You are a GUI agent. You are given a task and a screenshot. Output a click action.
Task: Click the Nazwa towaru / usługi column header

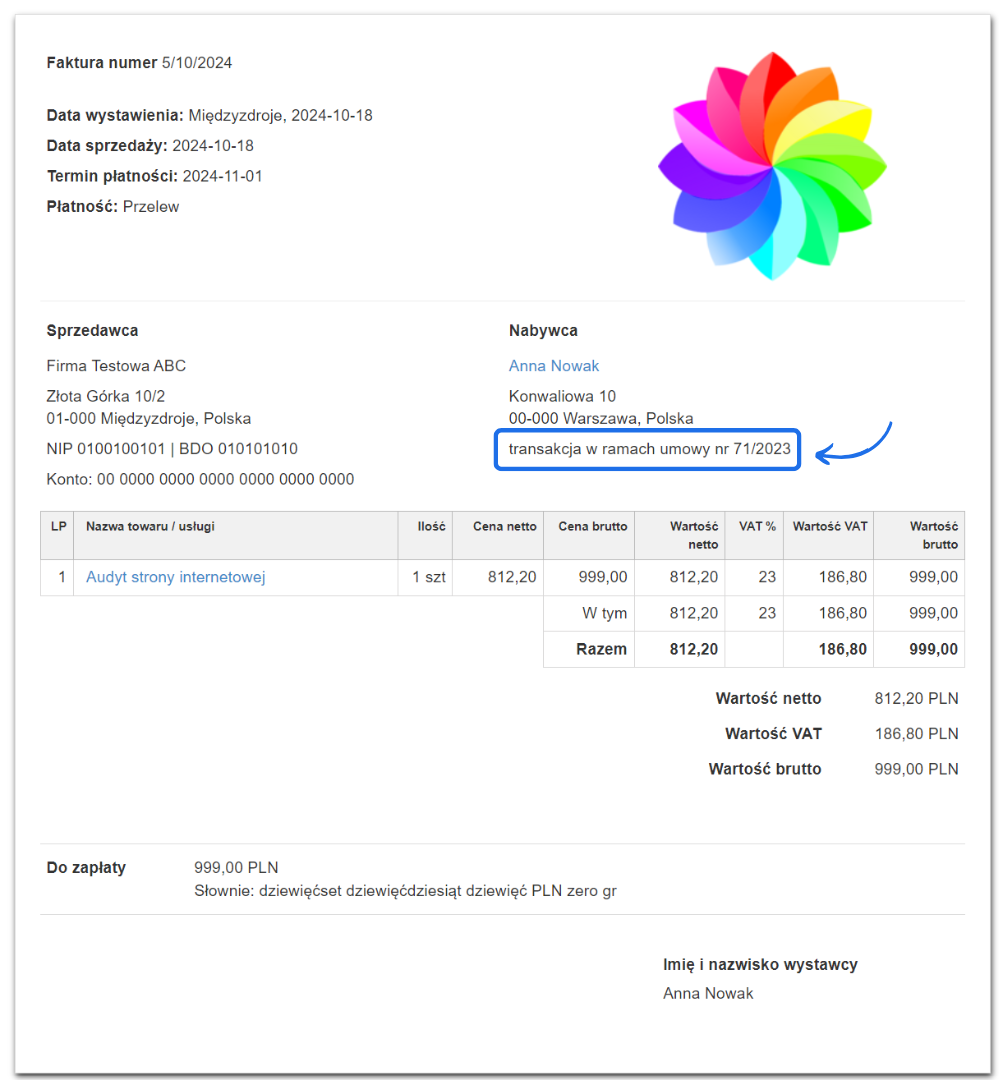coord(151,527)
